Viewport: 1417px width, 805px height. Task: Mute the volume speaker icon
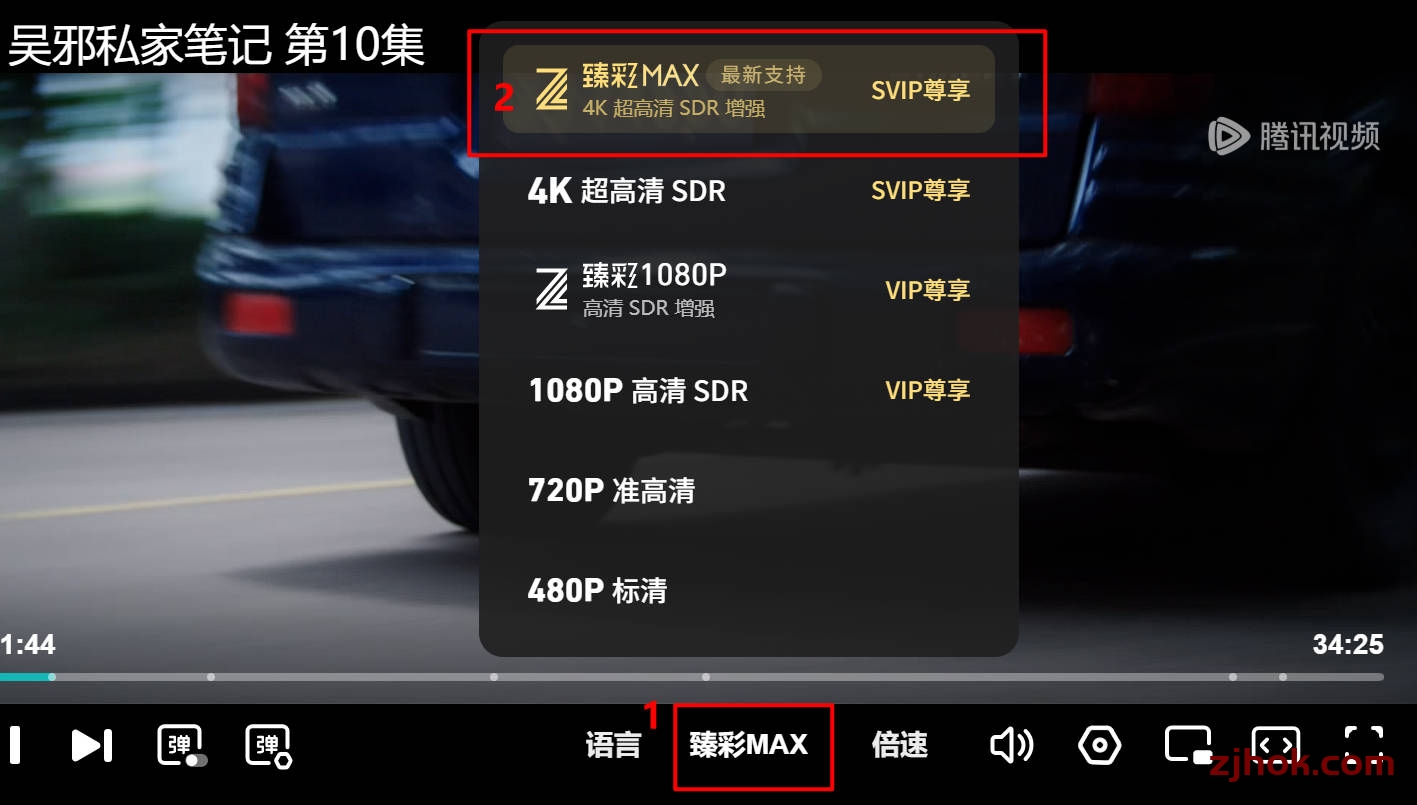pos(1011,745)
